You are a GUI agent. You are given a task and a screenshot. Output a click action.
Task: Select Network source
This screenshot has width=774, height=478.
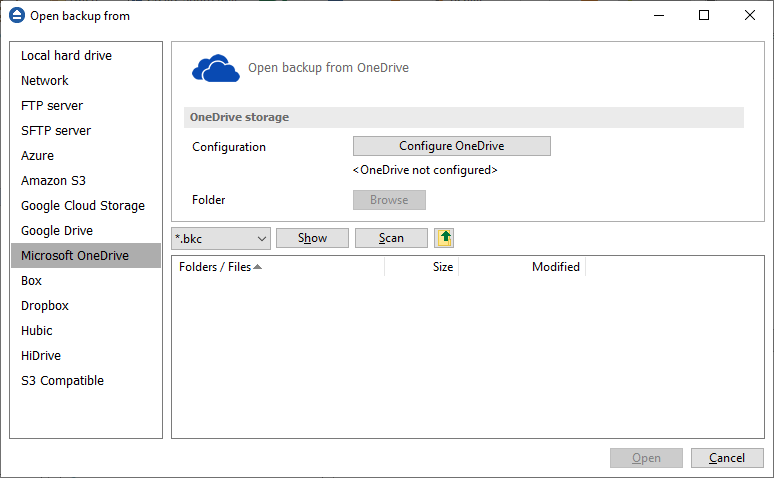86,80
